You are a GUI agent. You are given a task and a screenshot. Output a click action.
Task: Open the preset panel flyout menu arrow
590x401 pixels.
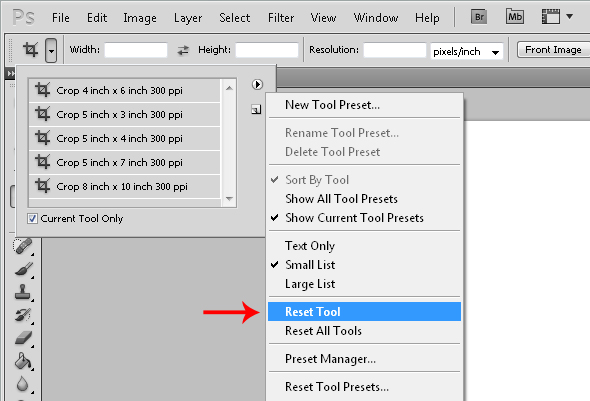click(x=257, y=84)
